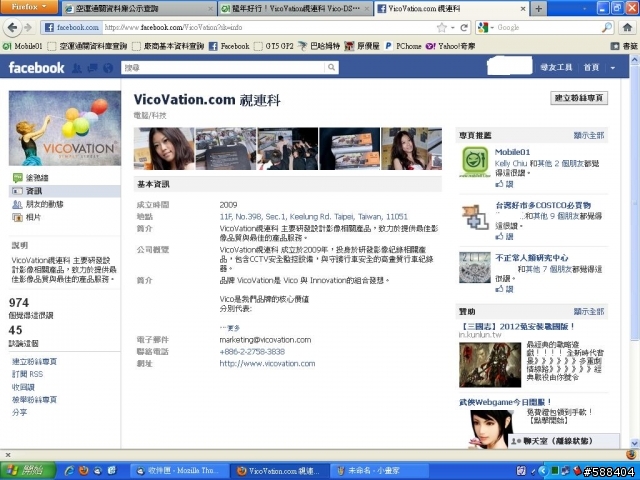Click the wall icon in sidebar
The width and height of the screenshot is (640, 480).
click(17, 178)
